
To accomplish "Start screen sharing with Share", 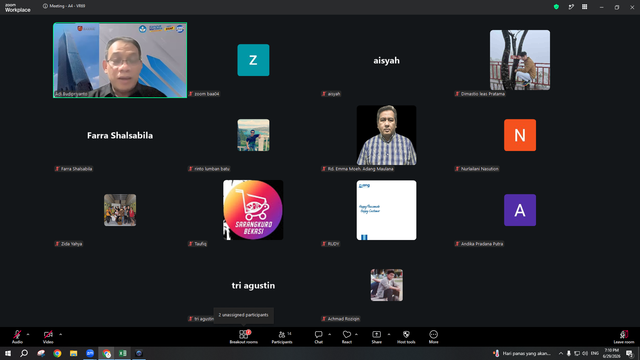I will [x=376, y=337].
